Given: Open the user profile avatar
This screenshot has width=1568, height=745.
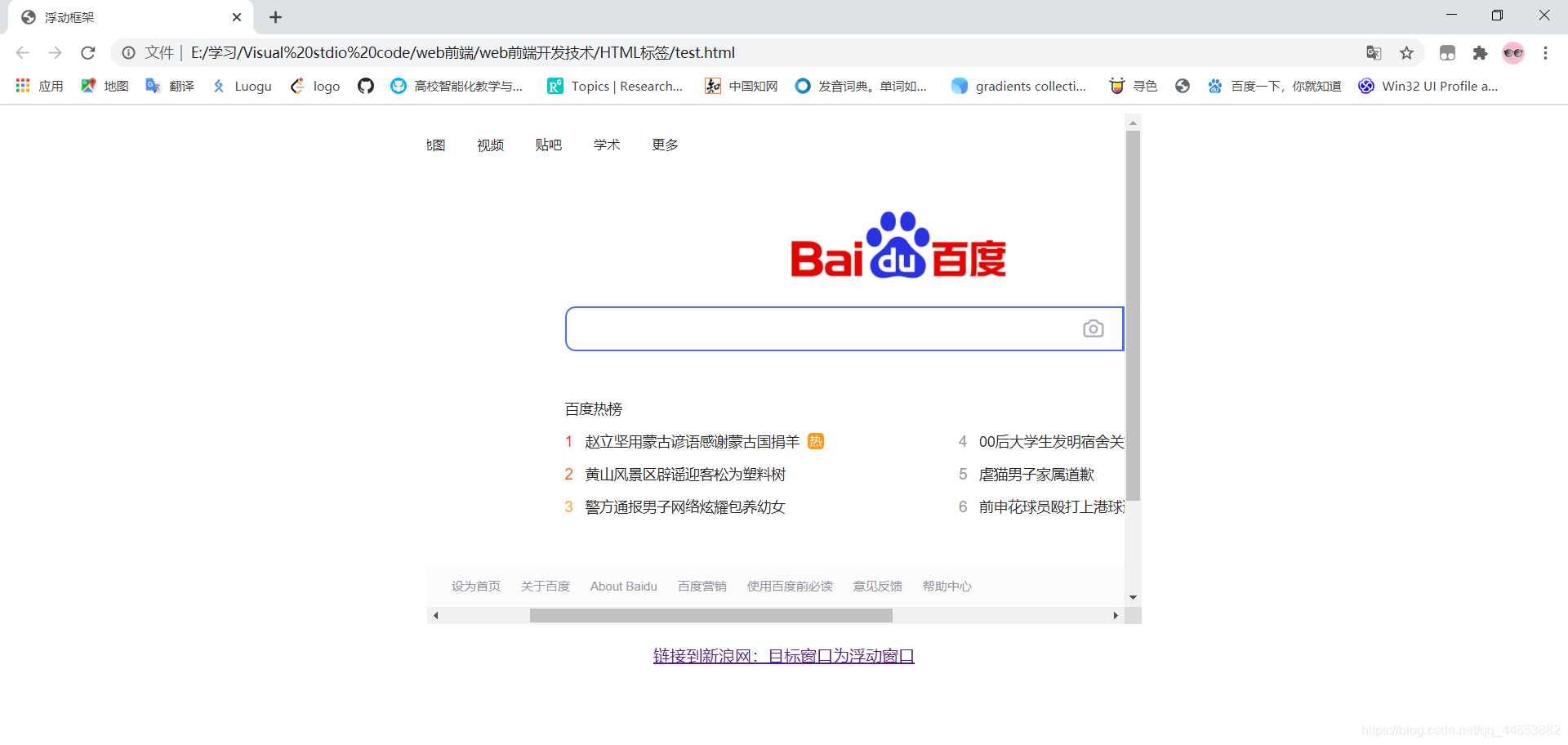Looking at the screenshot, I should click(1513, 53).
